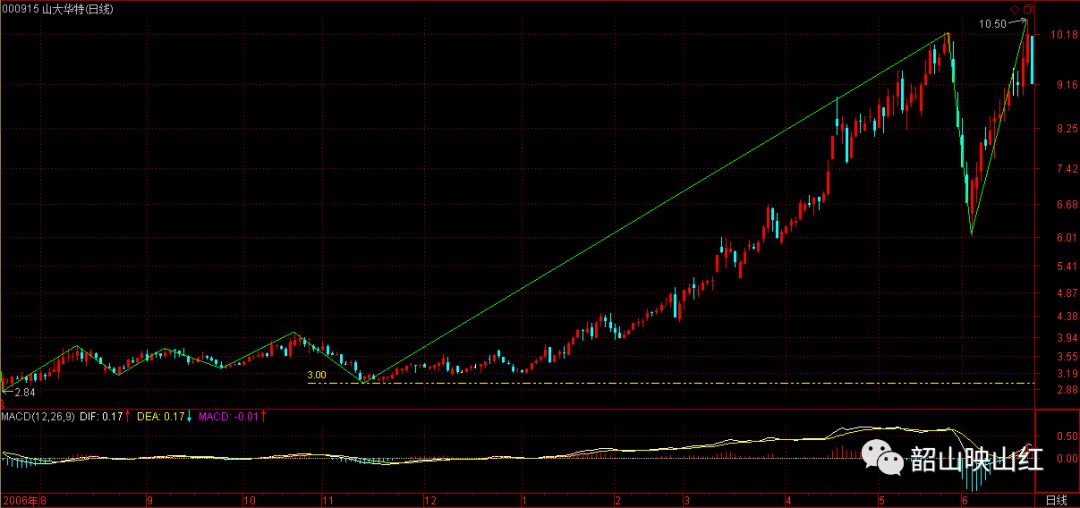Click month 9 on the time axis
Image resolution: width=1080 pixels, height=508 pixels.
click(x=149, y=500)
